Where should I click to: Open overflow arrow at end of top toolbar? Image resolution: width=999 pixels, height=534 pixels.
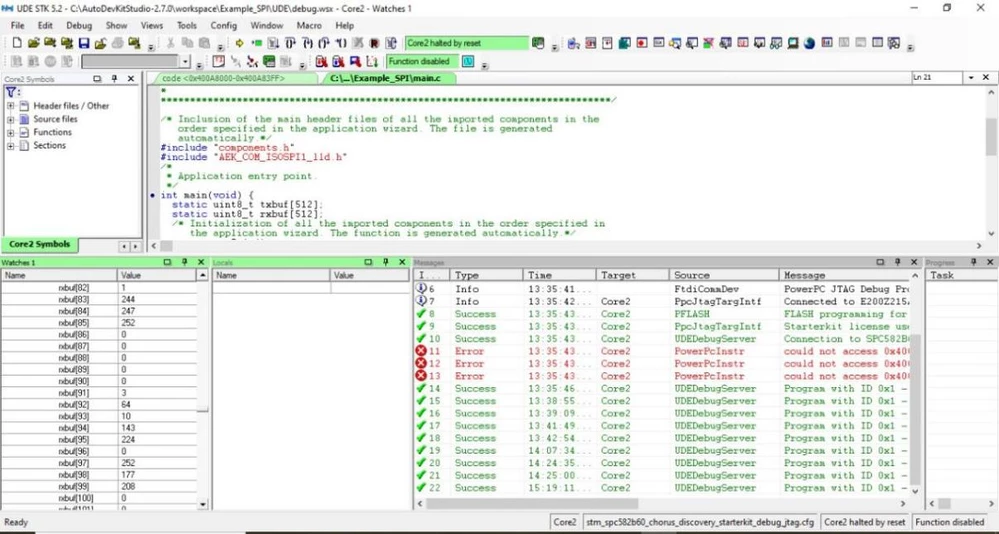910,47
